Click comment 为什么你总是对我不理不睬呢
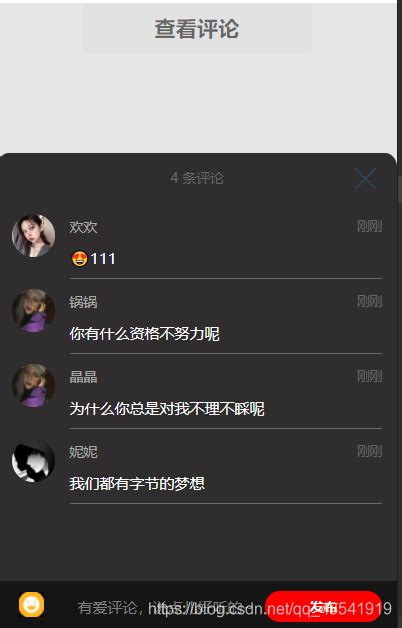The image size is (402, 628). 167,409
